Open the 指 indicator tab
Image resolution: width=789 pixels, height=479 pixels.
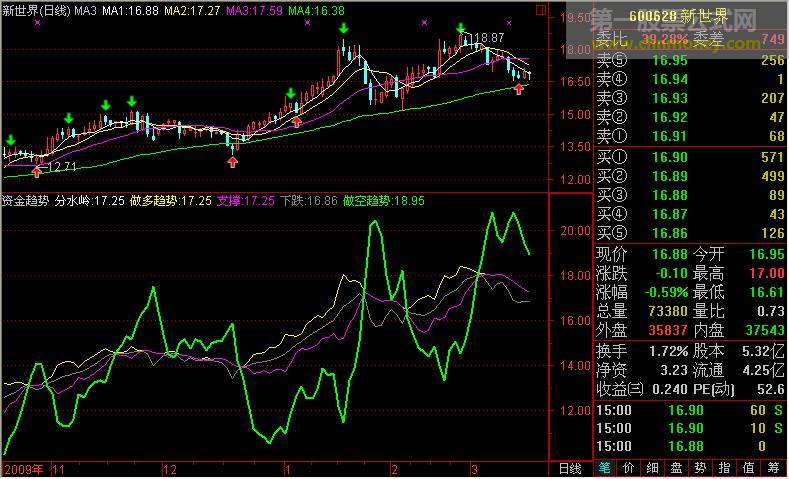725,469
